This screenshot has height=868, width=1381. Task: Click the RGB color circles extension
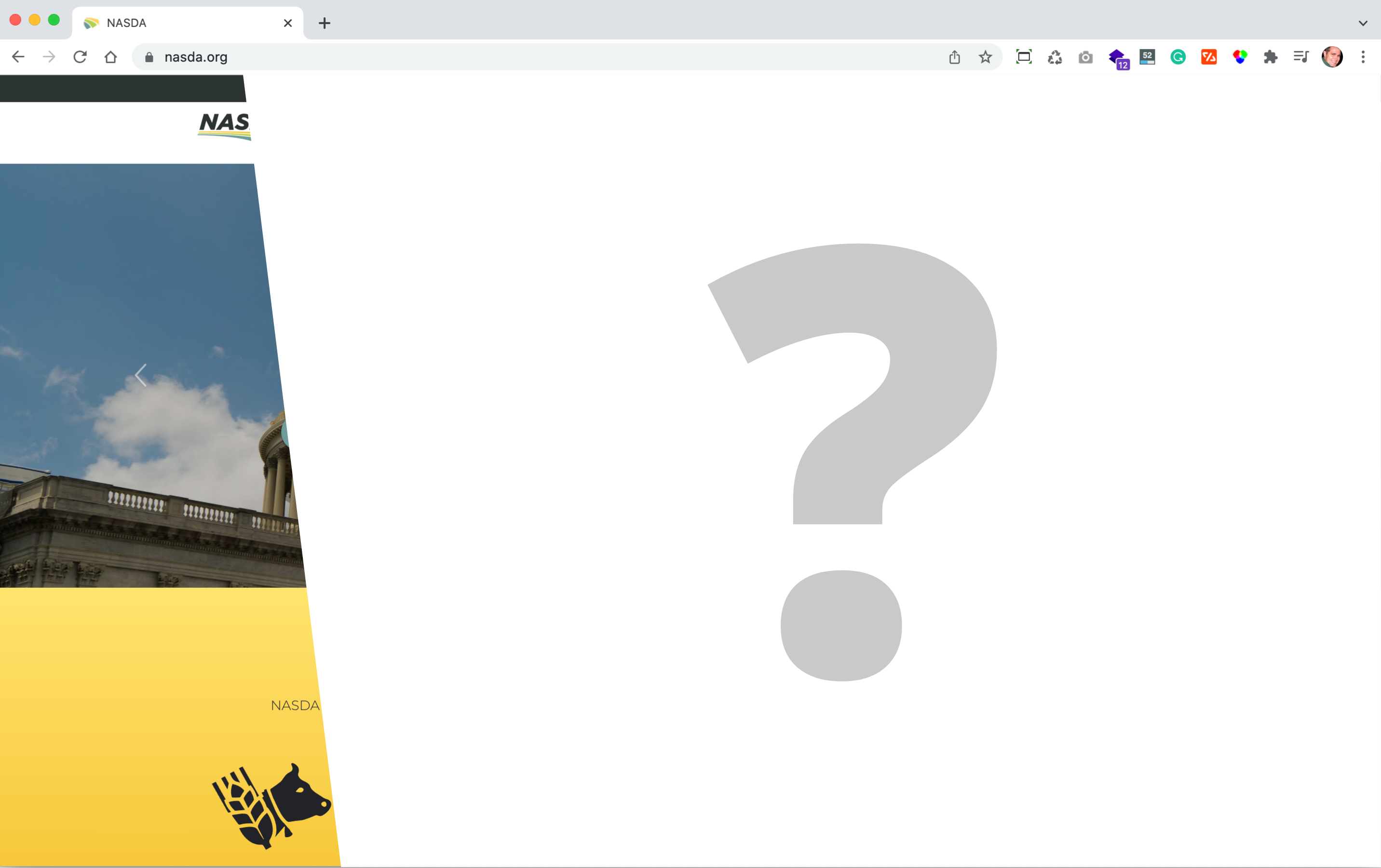1239,57
